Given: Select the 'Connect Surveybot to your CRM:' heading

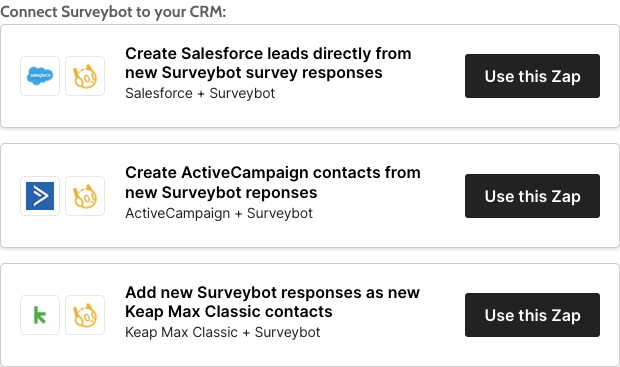Looking at the screenshot, I should (x=113, y=12).
